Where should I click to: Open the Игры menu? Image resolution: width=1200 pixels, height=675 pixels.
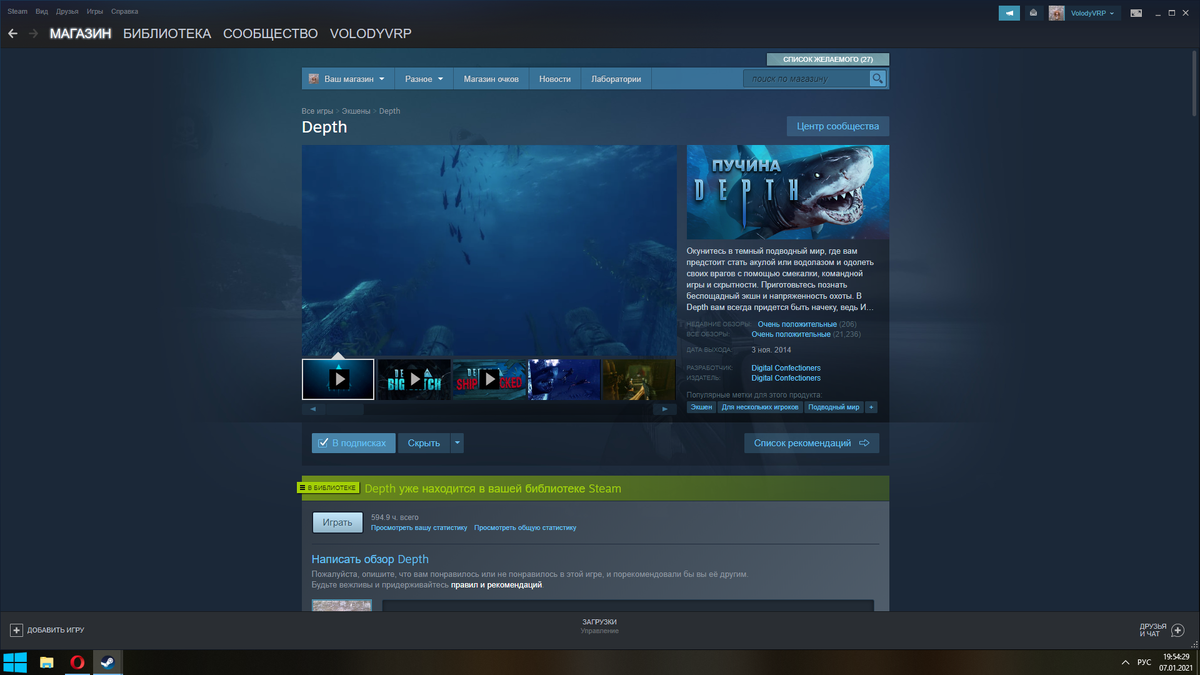[x=95, y=11]
